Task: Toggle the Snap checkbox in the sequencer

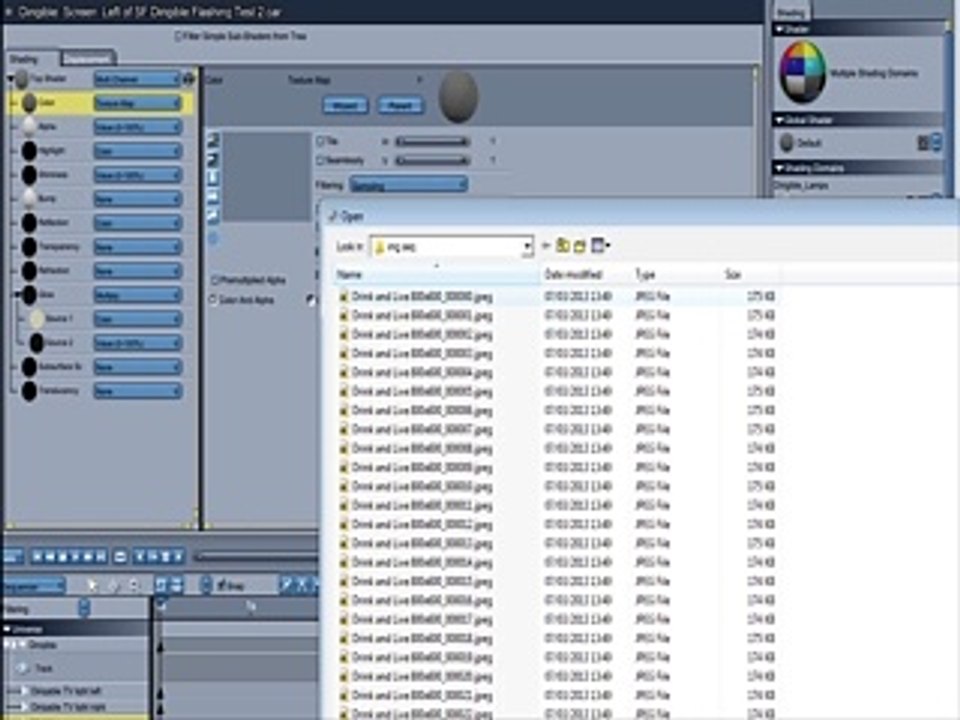Action: (222, 585)
